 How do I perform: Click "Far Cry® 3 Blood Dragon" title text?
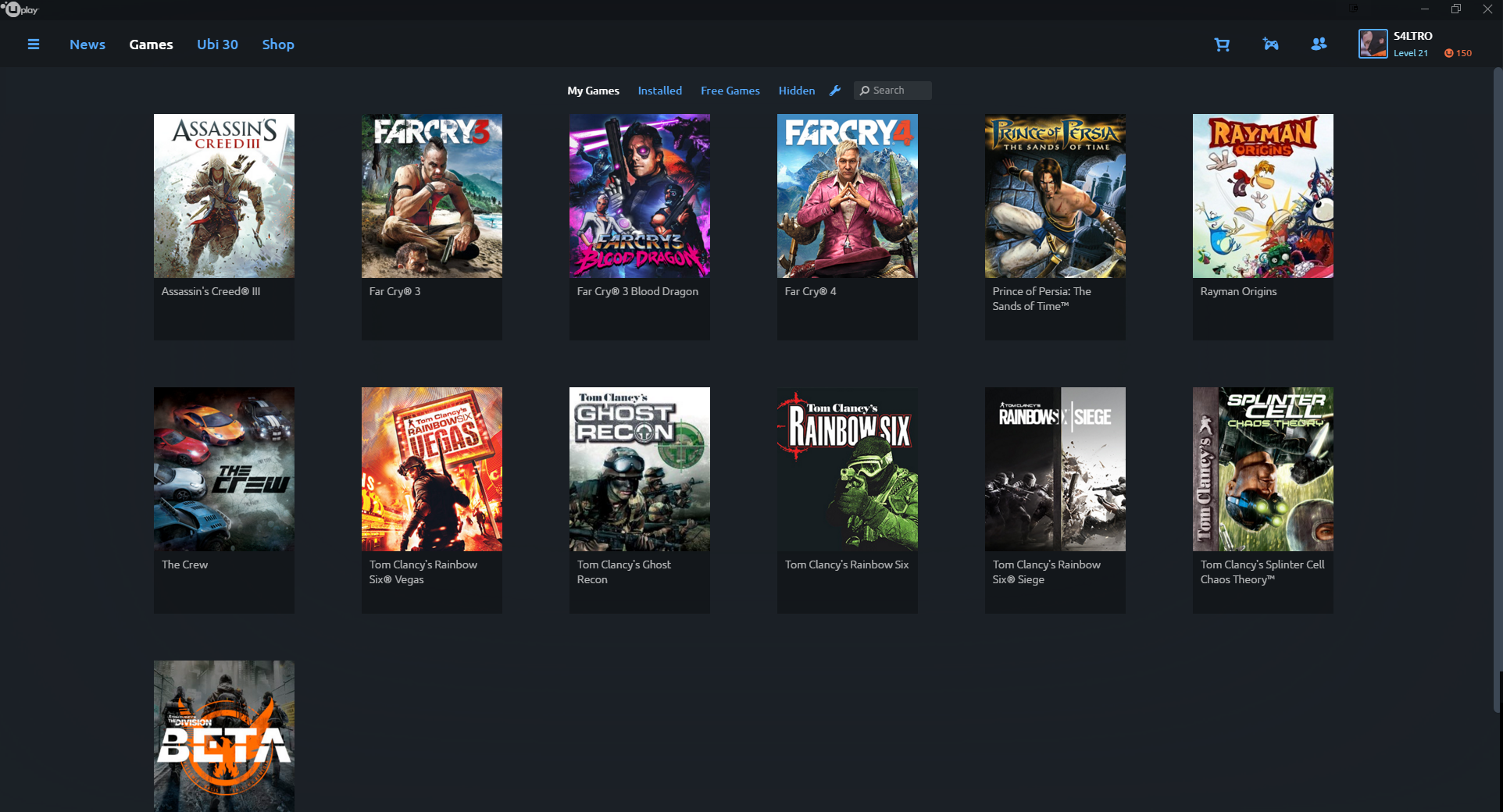coord(637,291)
